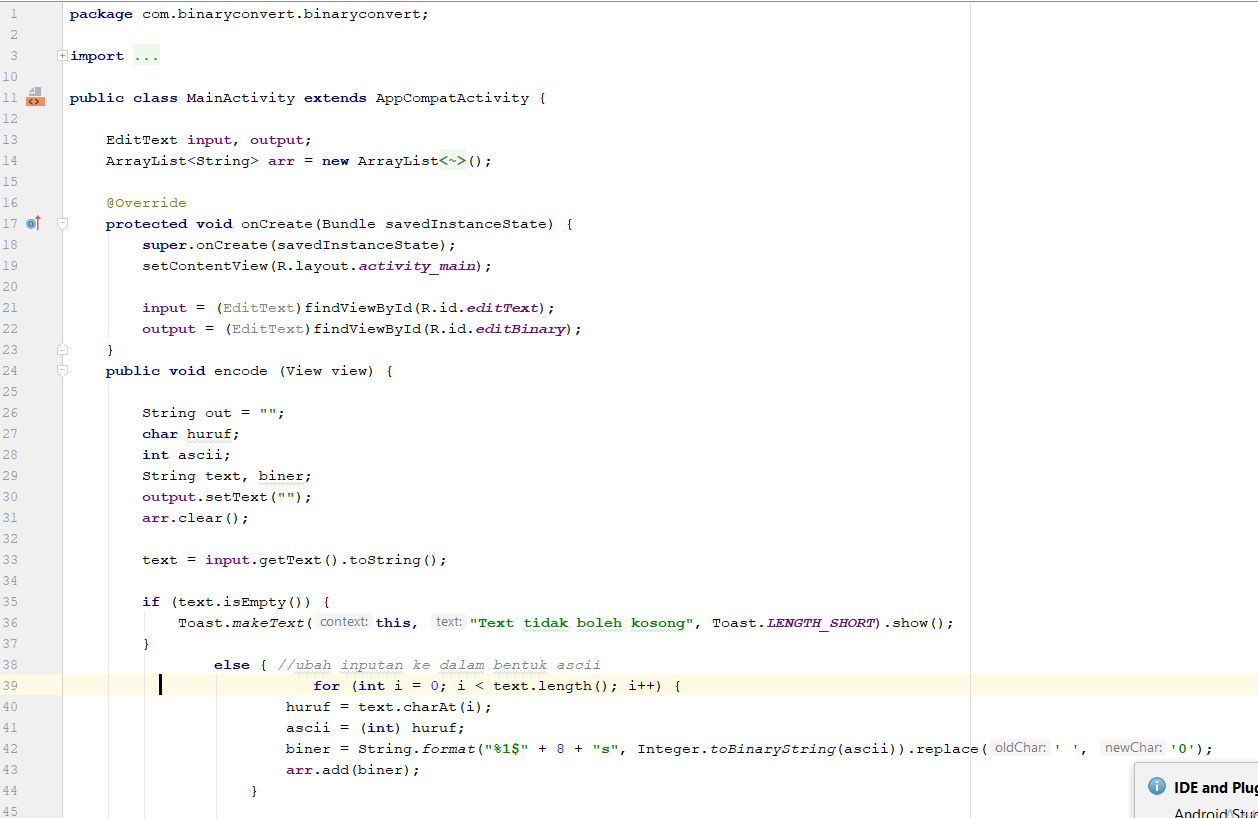1258x818 pixels.
Task: Click line number 26 in the gutter
Action: tap(10, 413)
